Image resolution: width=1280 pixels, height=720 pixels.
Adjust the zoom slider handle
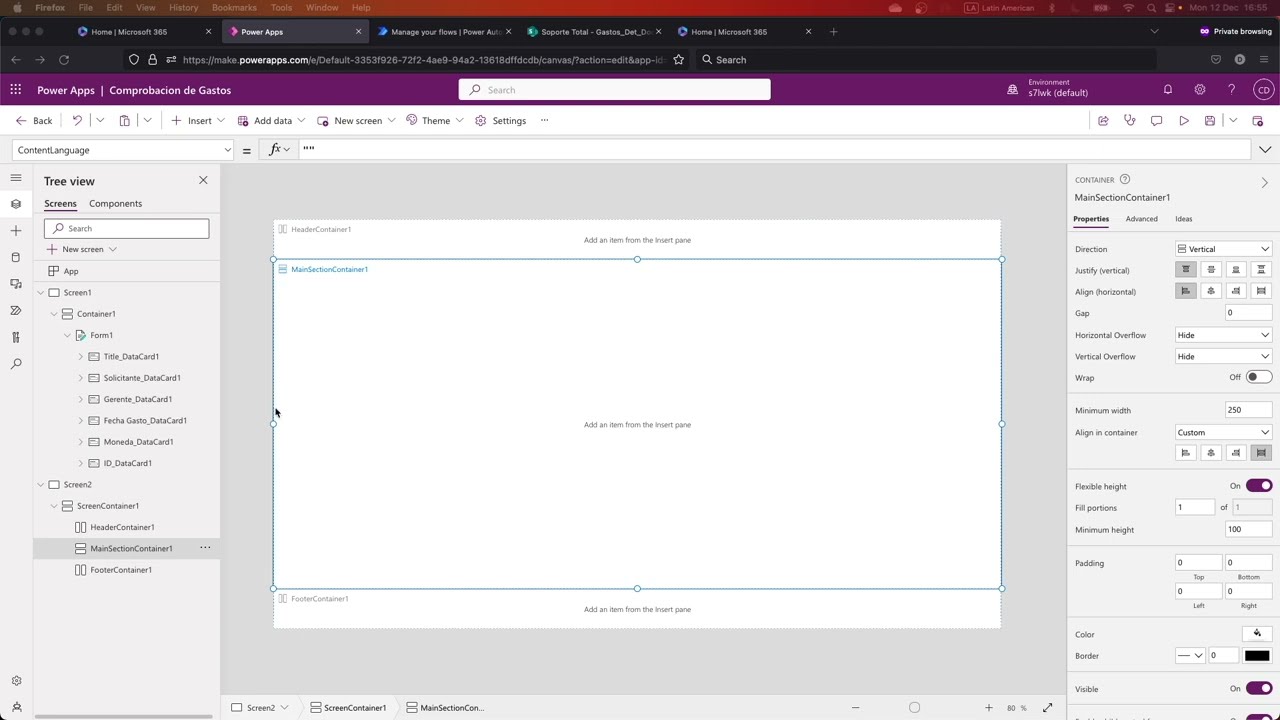[x=914, y=708]
